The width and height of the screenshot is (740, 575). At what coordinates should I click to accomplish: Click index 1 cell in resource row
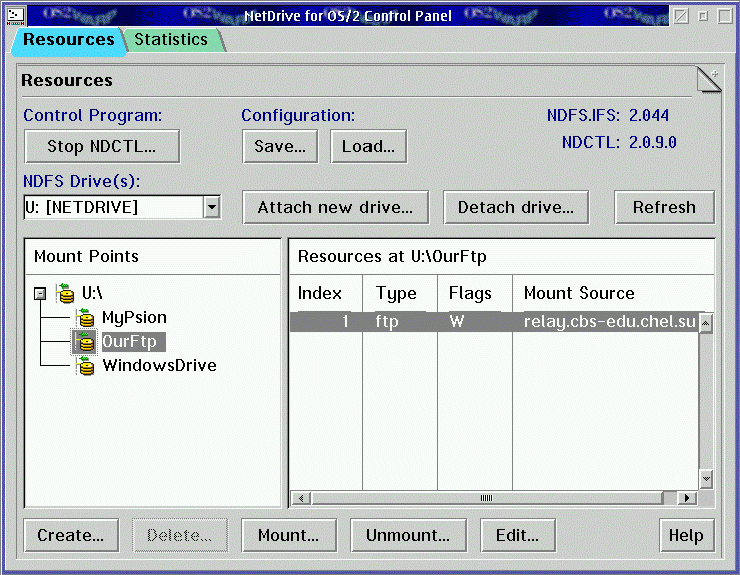(x=326, y=321)
